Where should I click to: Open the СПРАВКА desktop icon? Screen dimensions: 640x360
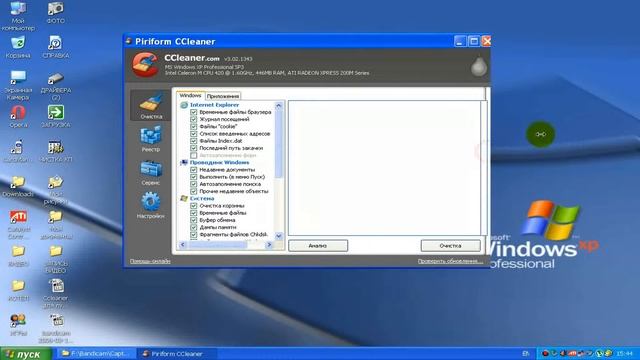tap(56, 47)
